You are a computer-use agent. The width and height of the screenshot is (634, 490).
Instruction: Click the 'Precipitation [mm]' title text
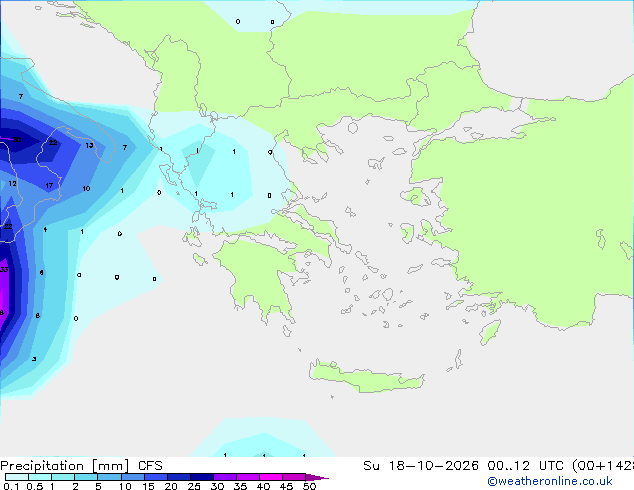[64, 466]
